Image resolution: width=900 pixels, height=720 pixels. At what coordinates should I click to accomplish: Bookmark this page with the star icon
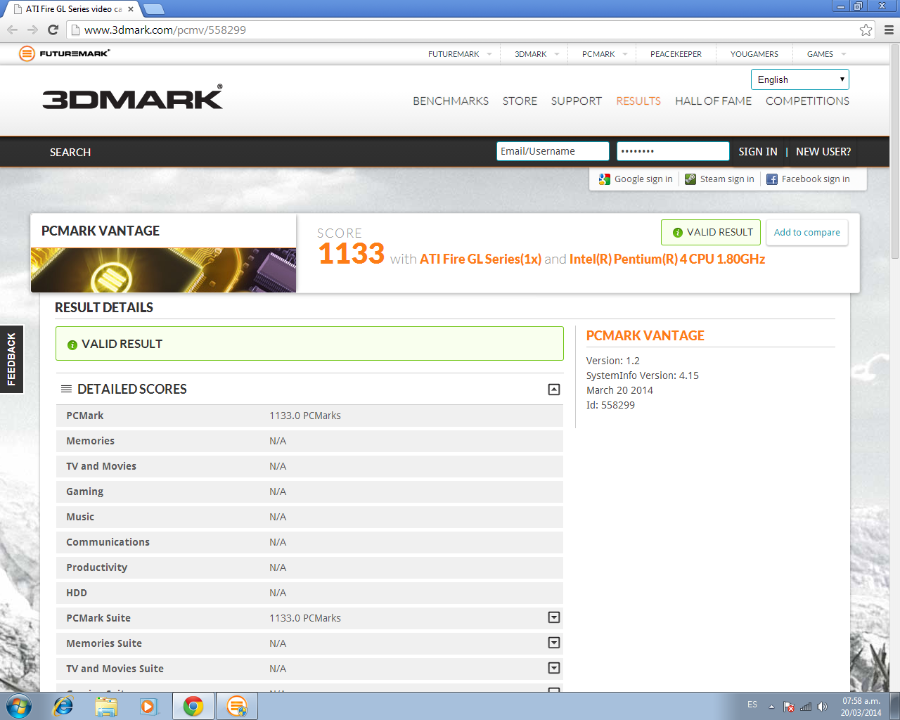pos(866,30)
